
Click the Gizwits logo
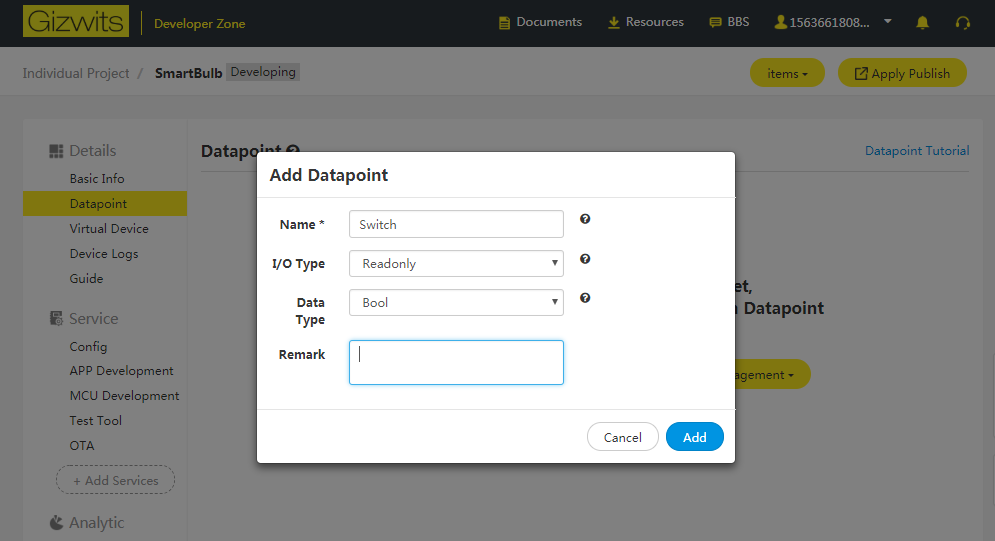click(76, 22)
